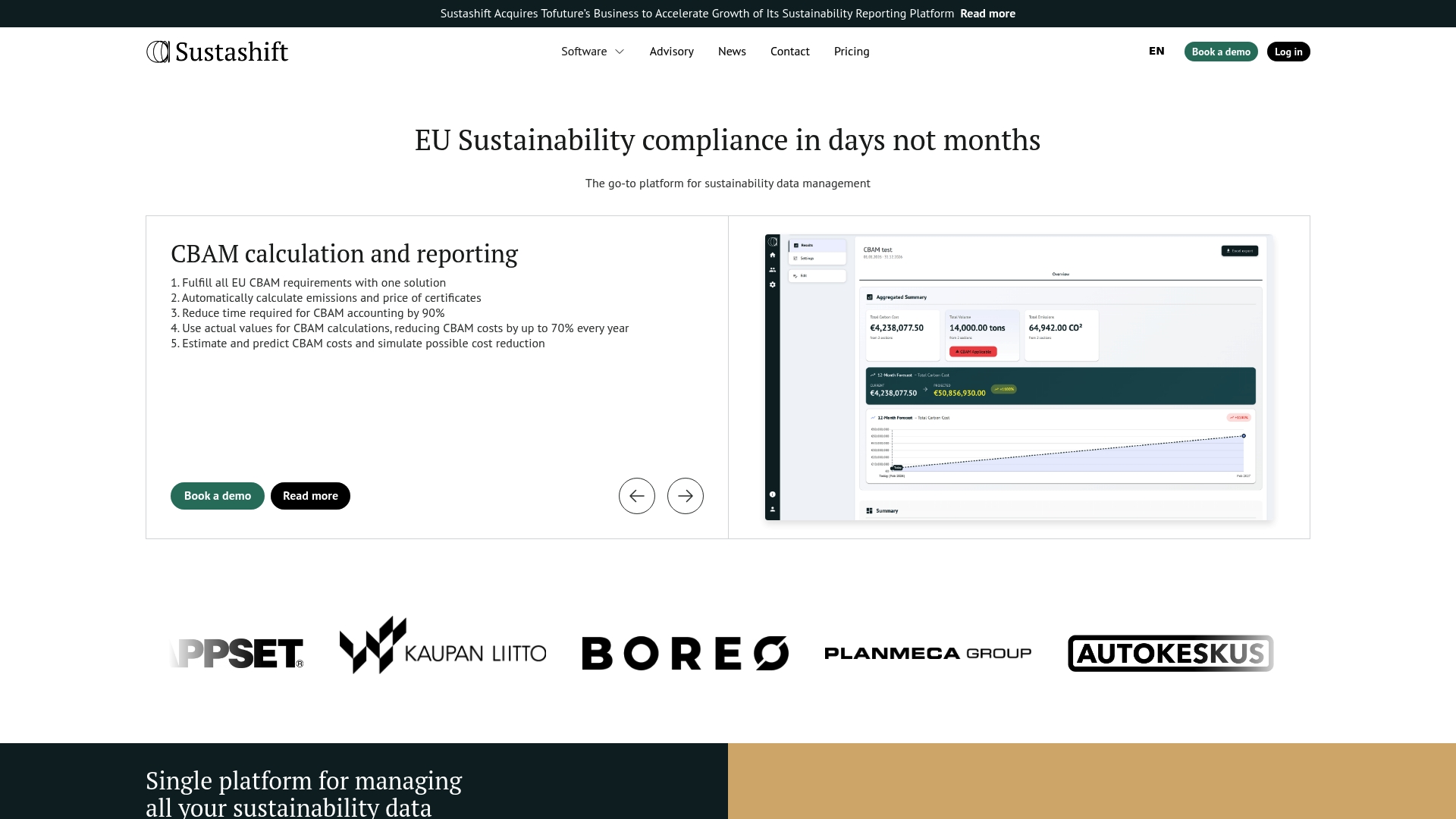This screenshot has width=1456, height=819.
Task: Click the Log in button
Action: tap(1288, 52)
